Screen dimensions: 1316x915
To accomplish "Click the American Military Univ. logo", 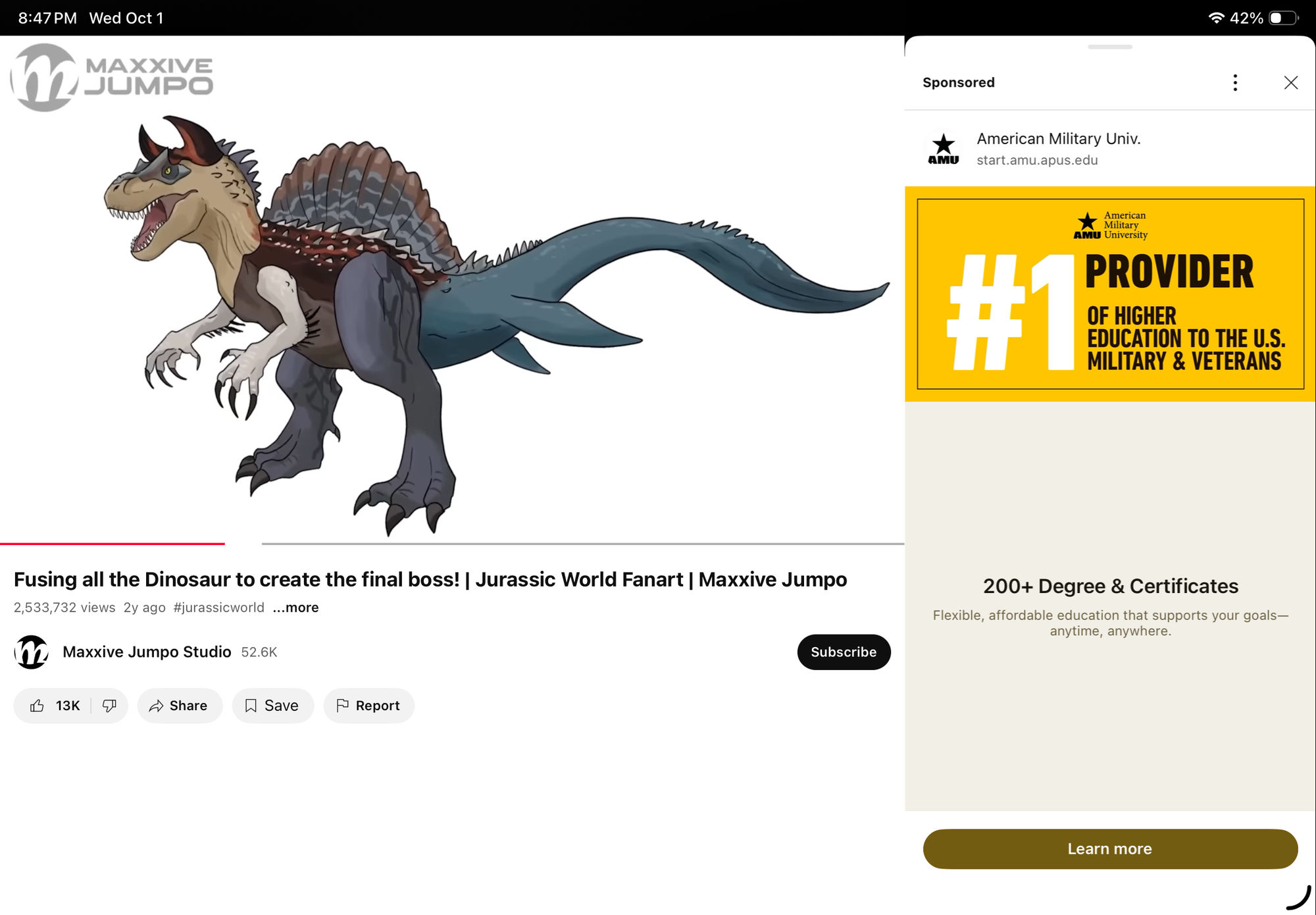I will [944, 147].
